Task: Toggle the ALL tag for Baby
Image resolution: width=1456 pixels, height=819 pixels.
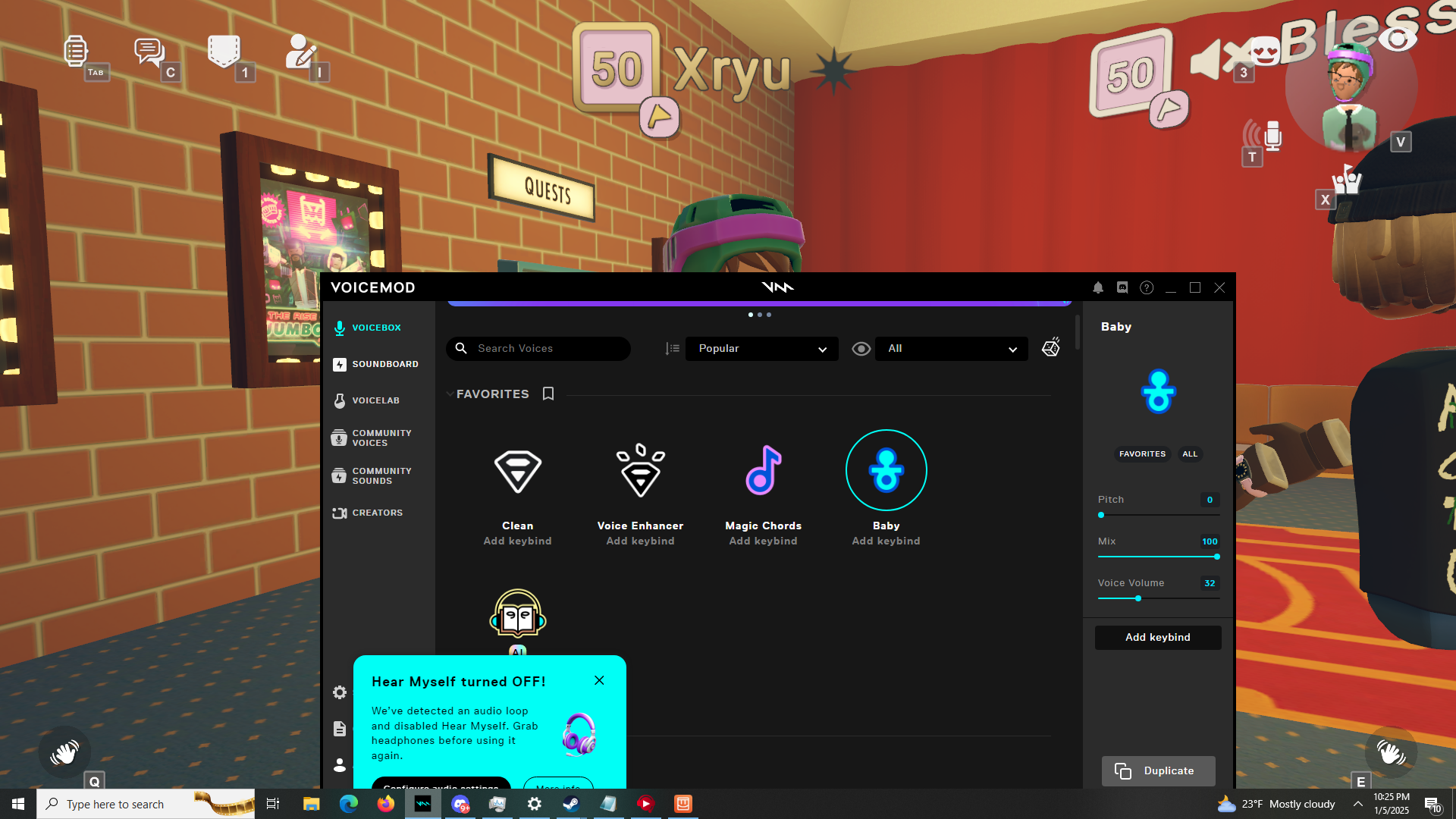Action: [1190, 454]
